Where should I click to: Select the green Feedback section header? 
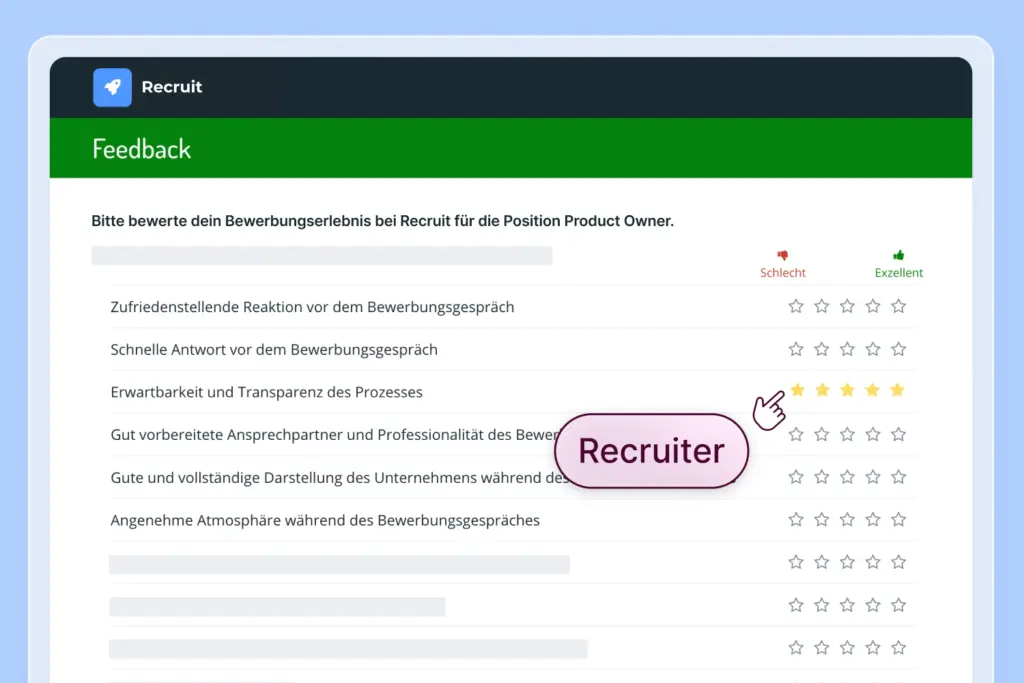coord(141,148)
